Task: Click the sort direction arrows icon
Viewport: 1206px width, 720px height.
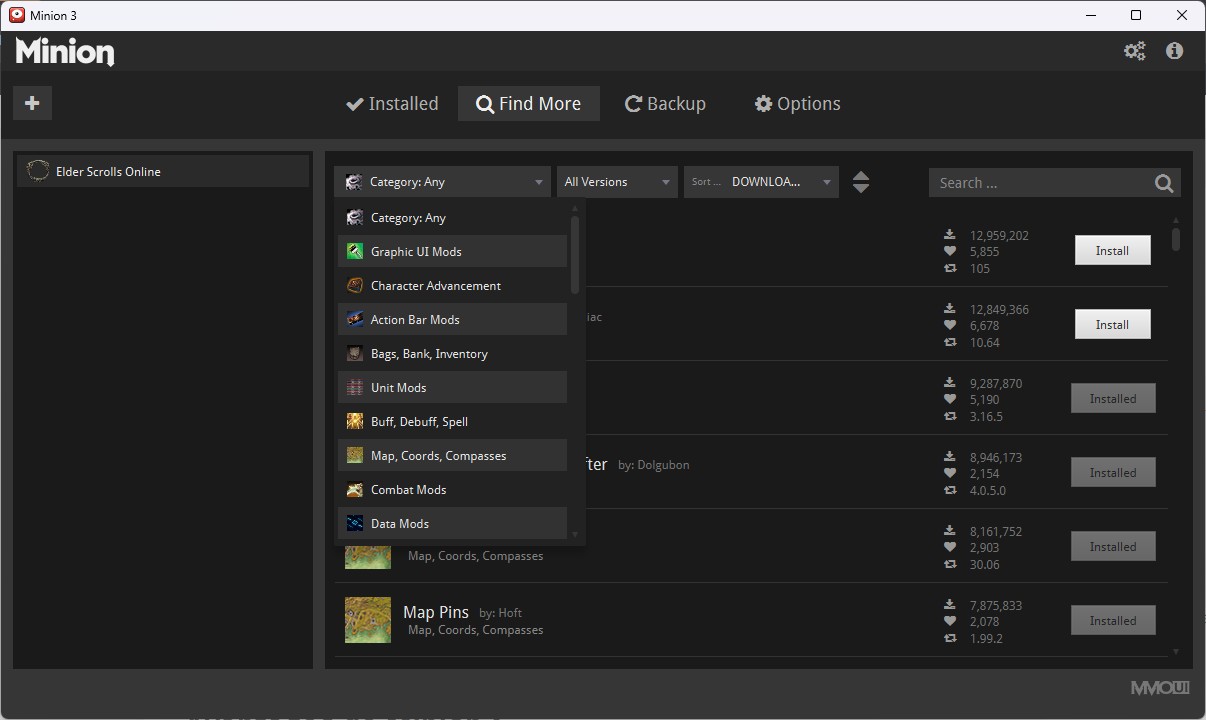Action: (861, 182)
